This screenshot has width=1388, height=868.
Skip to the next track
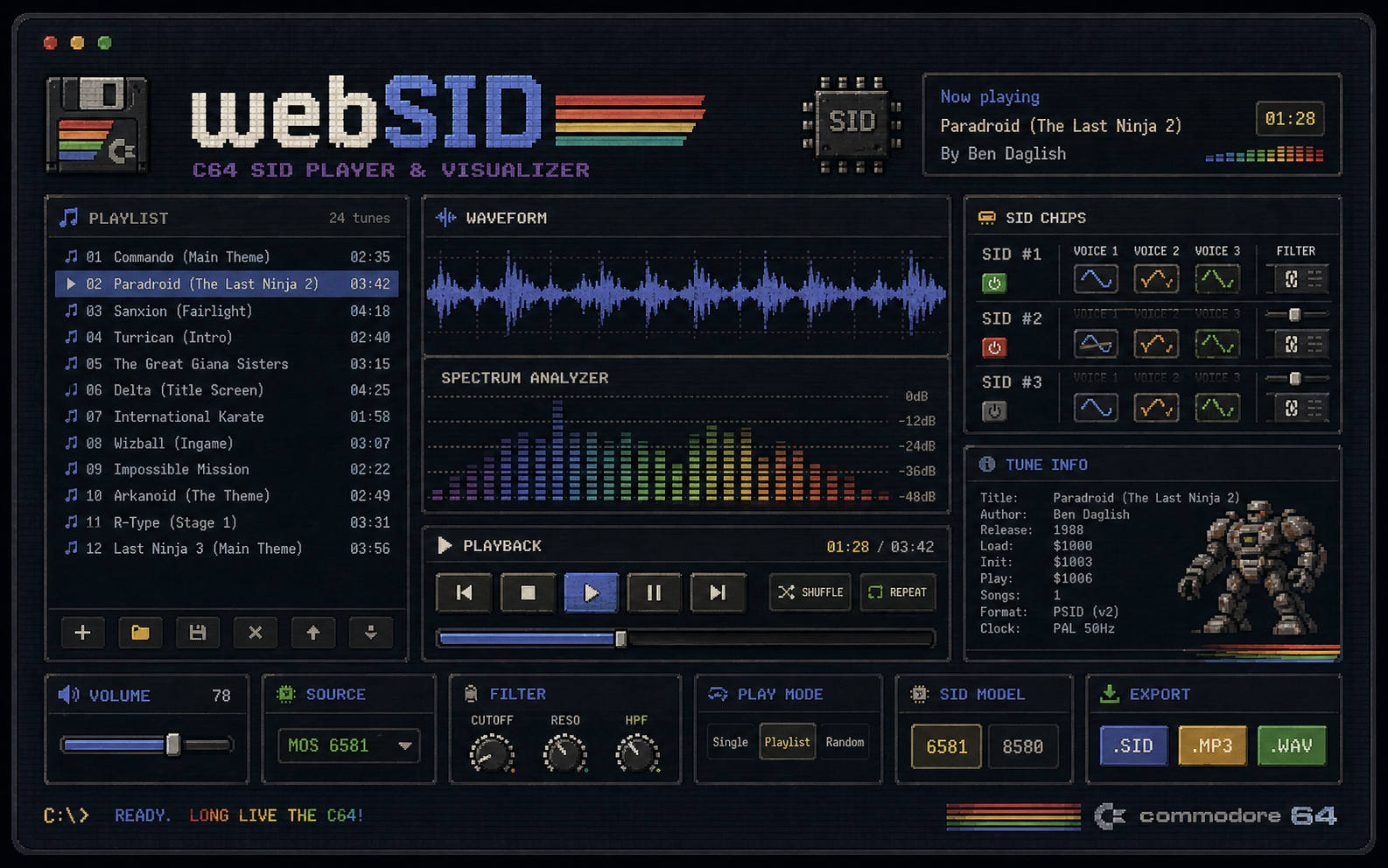718,592
